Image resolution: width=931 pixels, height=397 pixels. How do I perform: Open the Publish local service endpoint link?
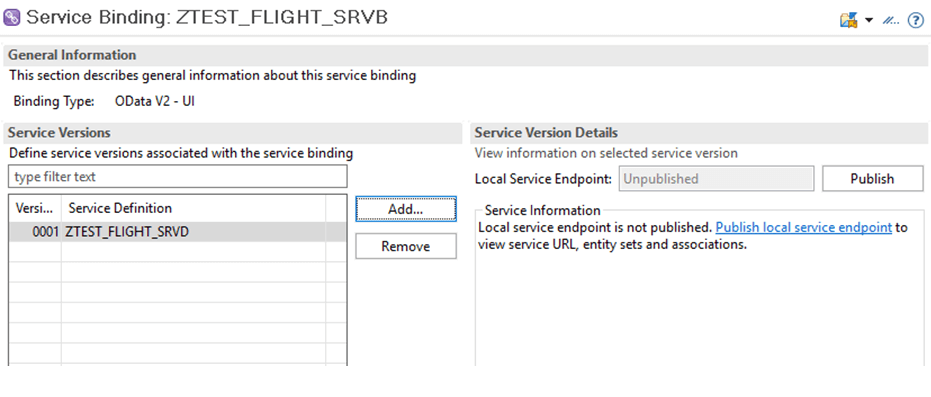click(x=804, y=227)
